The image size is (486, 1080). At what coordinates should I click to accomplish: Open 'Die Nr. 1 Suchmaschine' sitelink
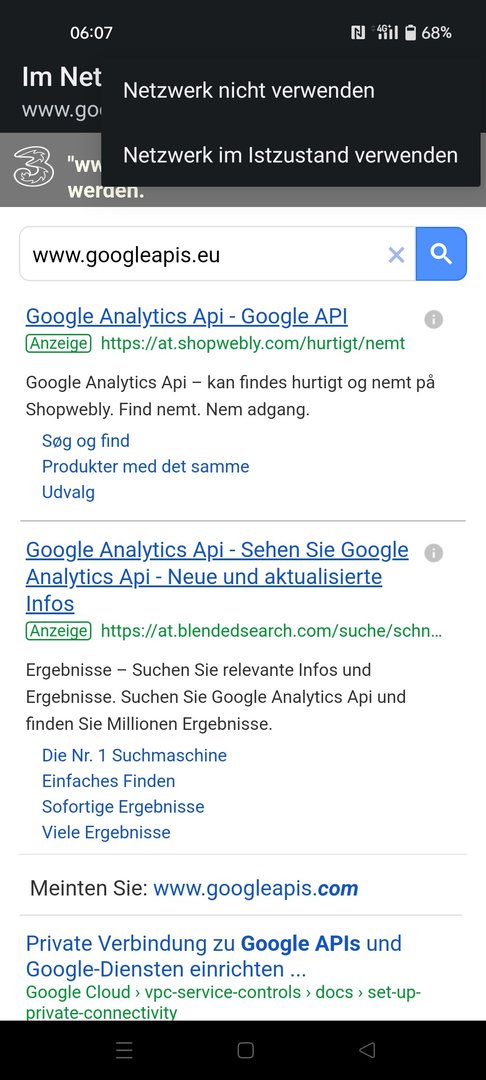click(134, 755)
